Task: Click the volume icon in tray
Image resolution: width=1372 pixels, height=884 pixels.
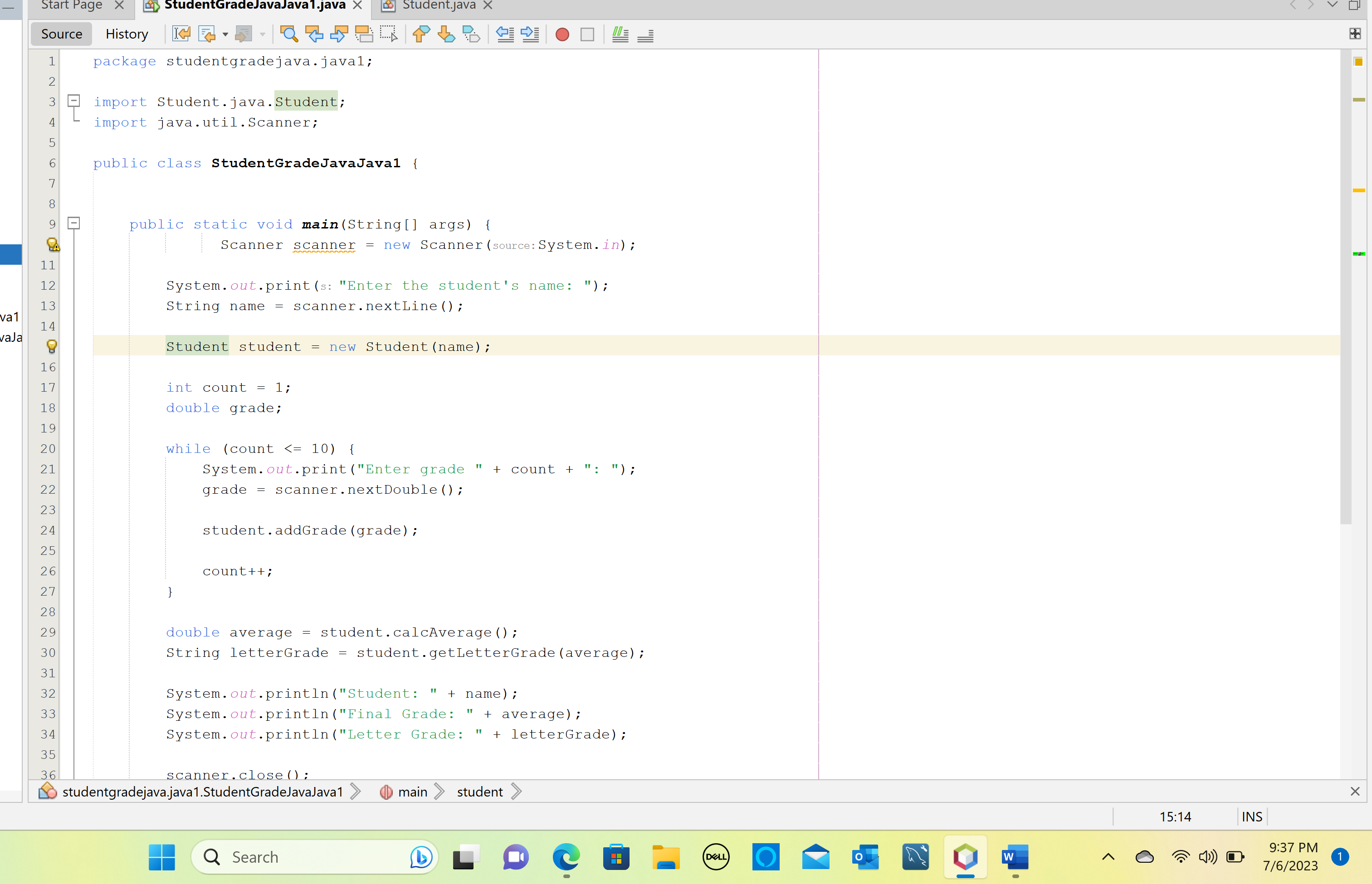Action: (x=1208, y=857)
